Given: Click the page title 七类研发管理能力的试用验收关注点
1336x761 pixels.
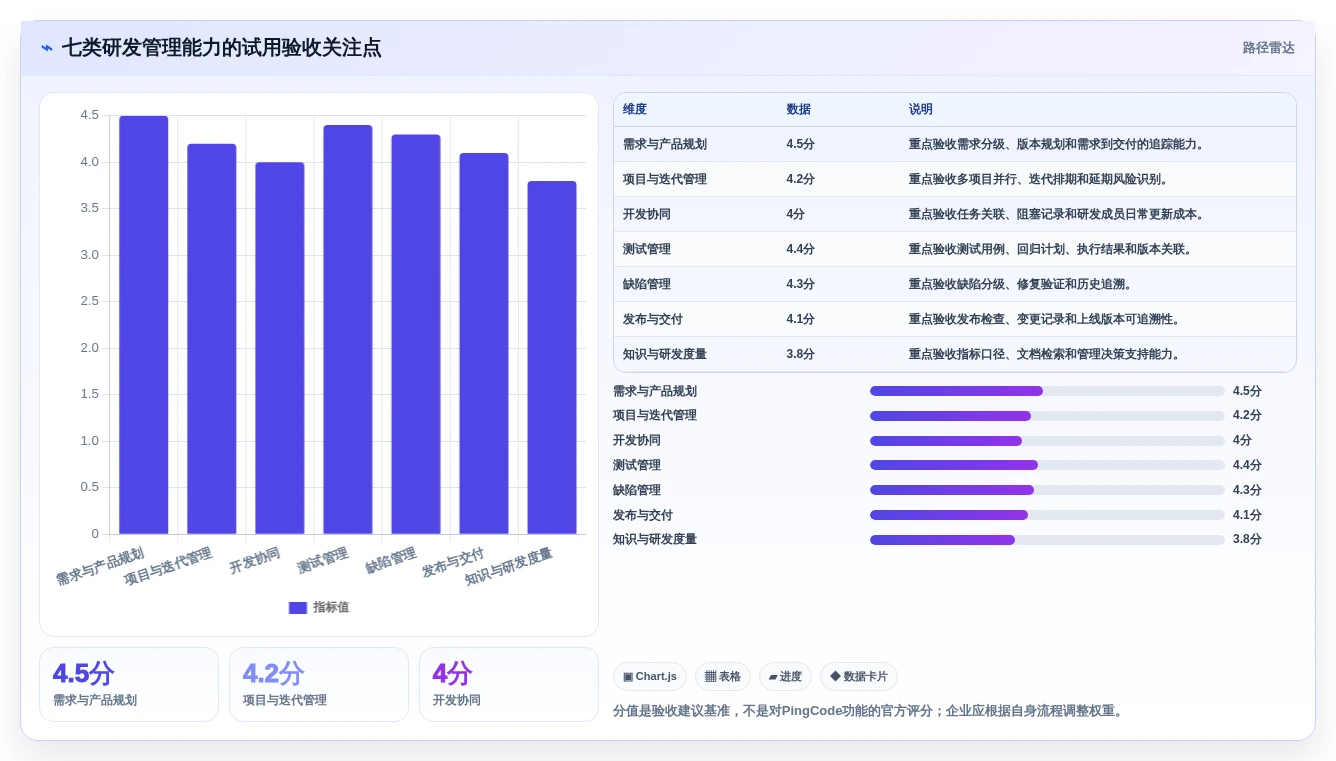Looking at the screenshot, I should 221,48.
